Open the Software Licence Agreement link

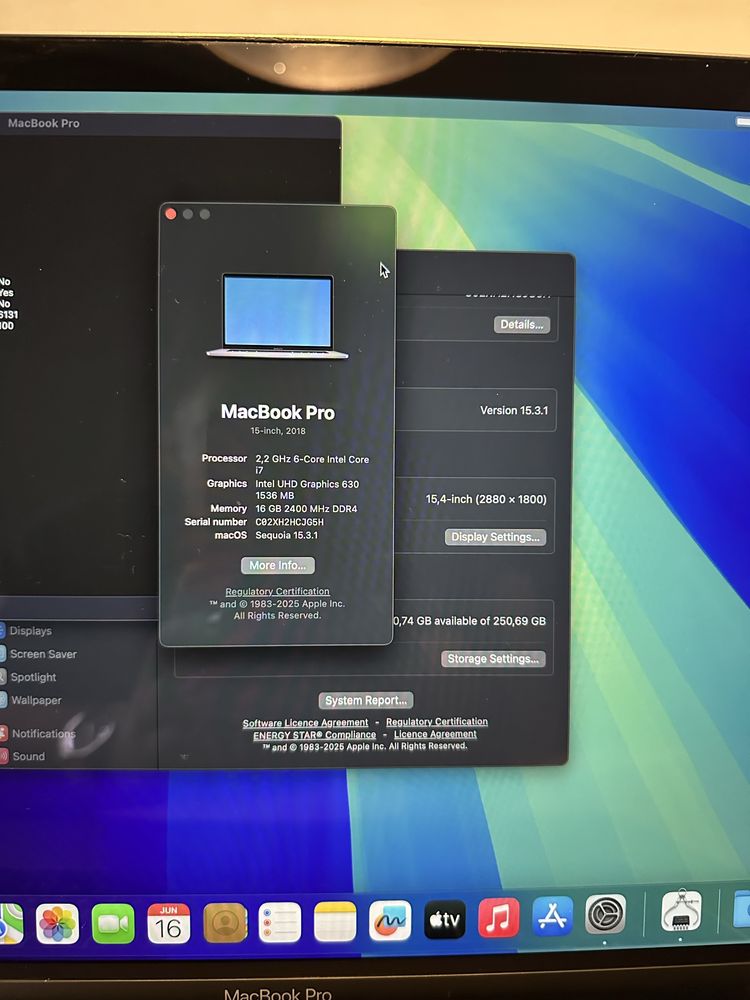(305, 723)
